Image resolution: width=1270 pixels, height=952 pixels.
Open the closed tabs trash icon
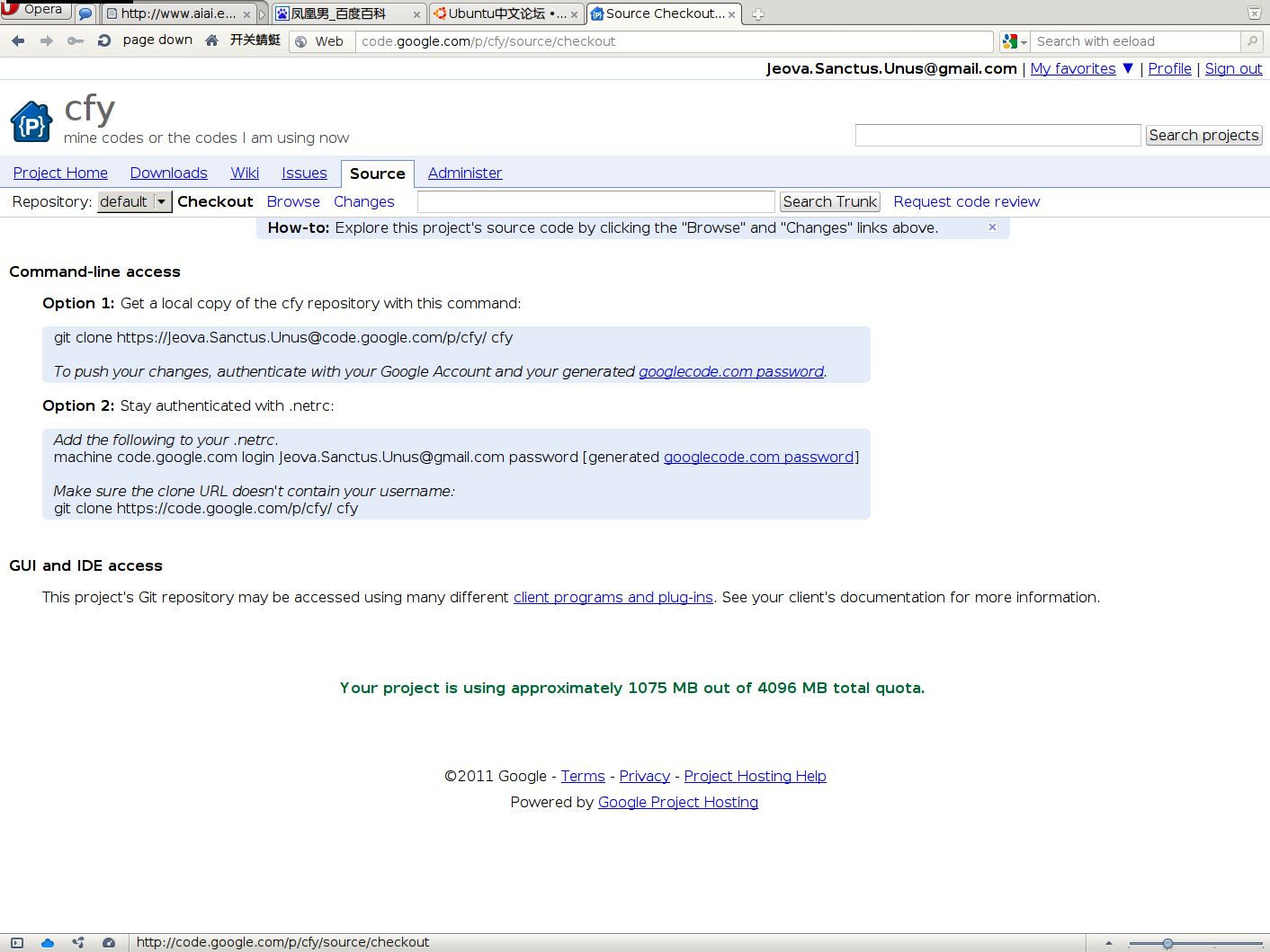point(1254,13)
